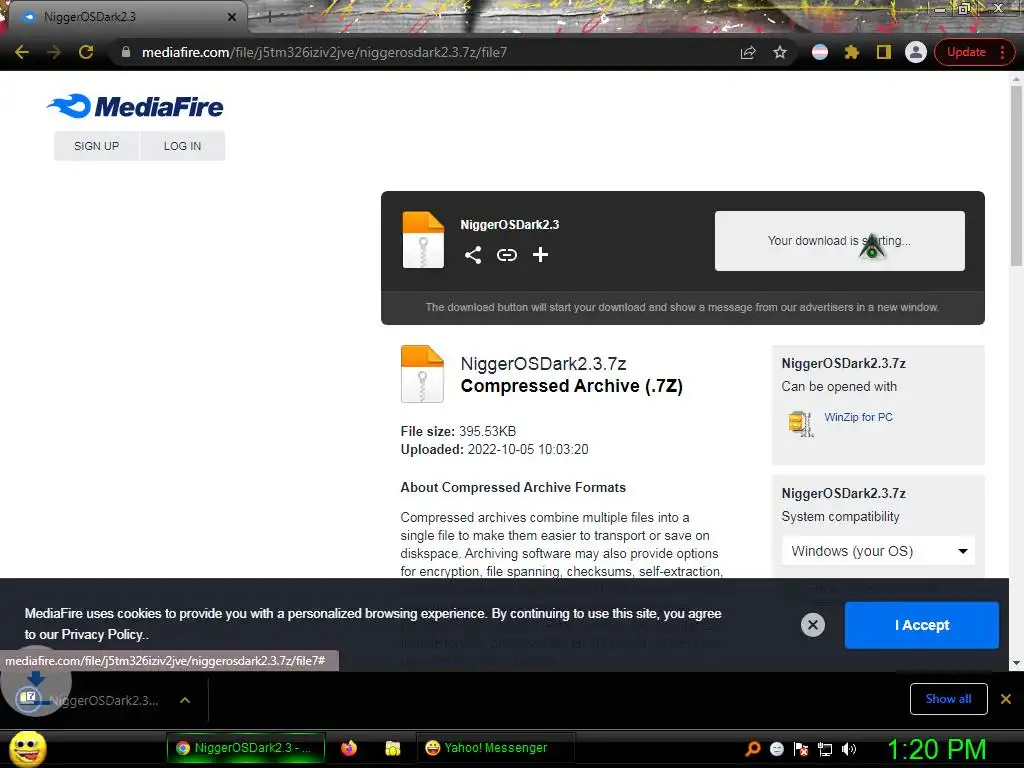Toggle the browser side panel
This screenshot has height=768, width=1024.
coord(884,52)
